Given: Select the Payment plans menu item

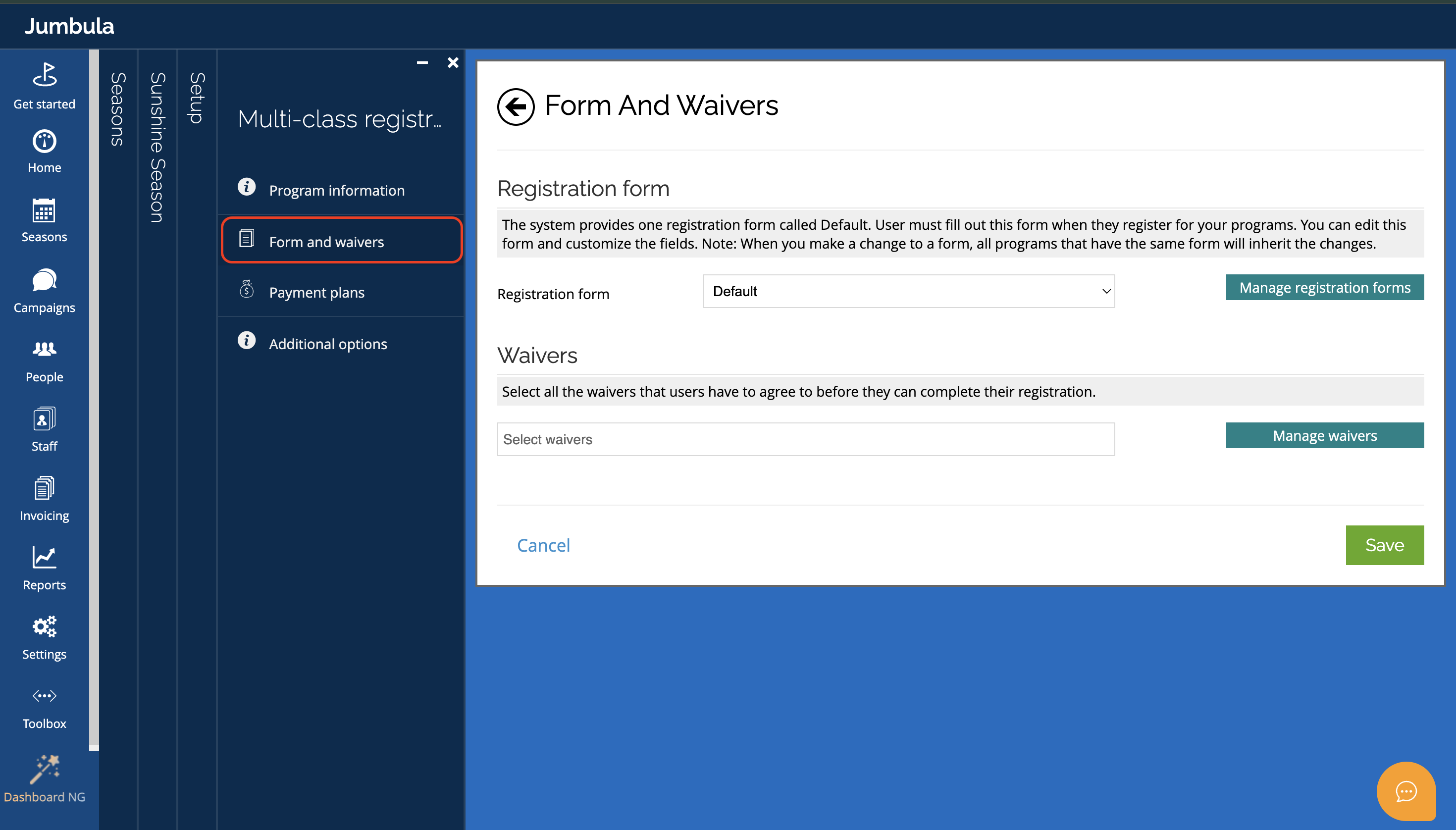Looking at the screenshot, I should click(x=316, y=292).
